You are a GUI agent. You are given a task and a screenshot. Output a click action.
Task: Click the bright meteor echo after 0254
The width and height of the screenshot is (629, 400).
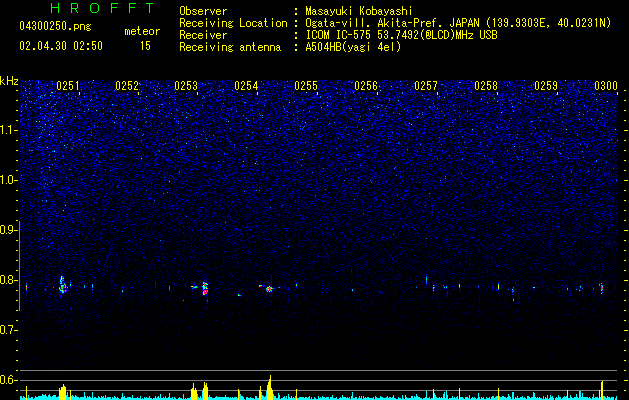[269, 289]
